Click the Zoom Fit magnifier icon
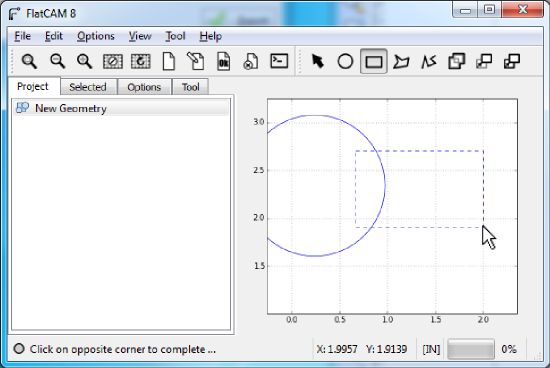 [29, 61]
